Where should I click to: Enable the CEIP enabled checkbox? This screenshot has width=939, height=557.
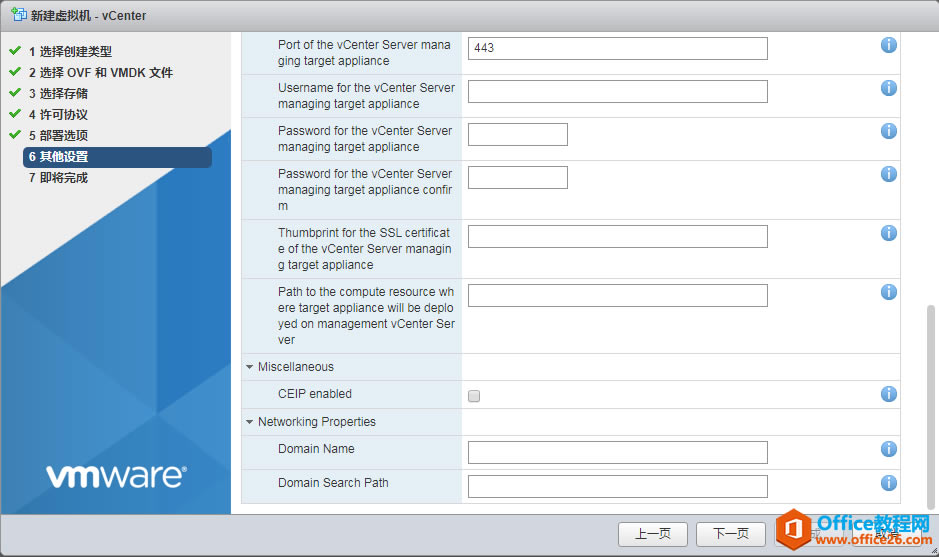[474, 396]
